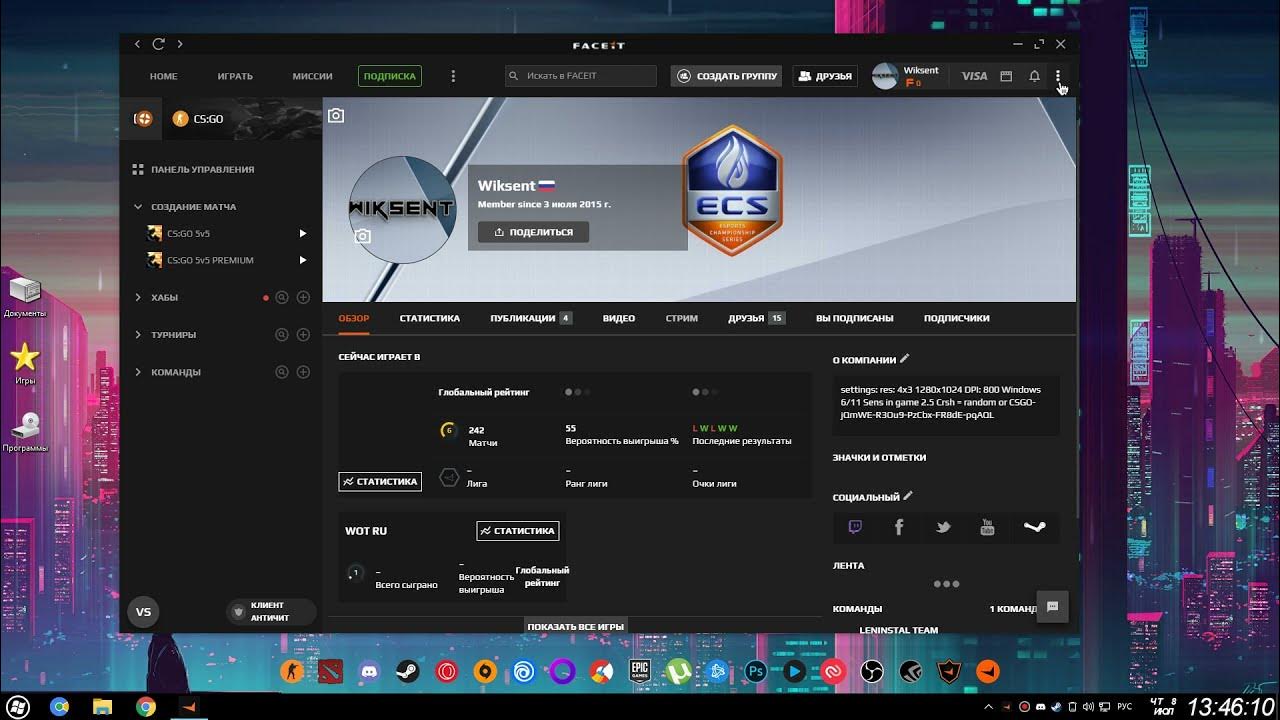
Task: Go forward with the FACEIT forward arrow
Action: [x=180, y=44]
